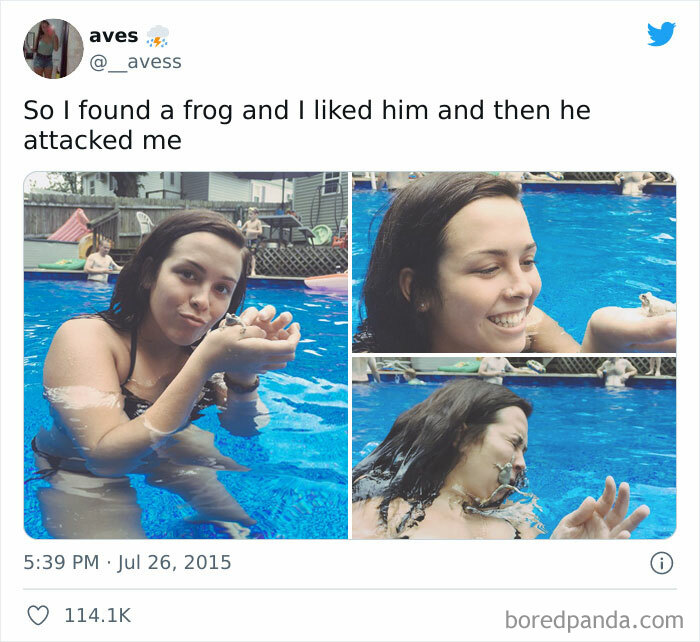Click the display name aves
Viewport: 700px width, 642px height.
[x=113, y=36]
